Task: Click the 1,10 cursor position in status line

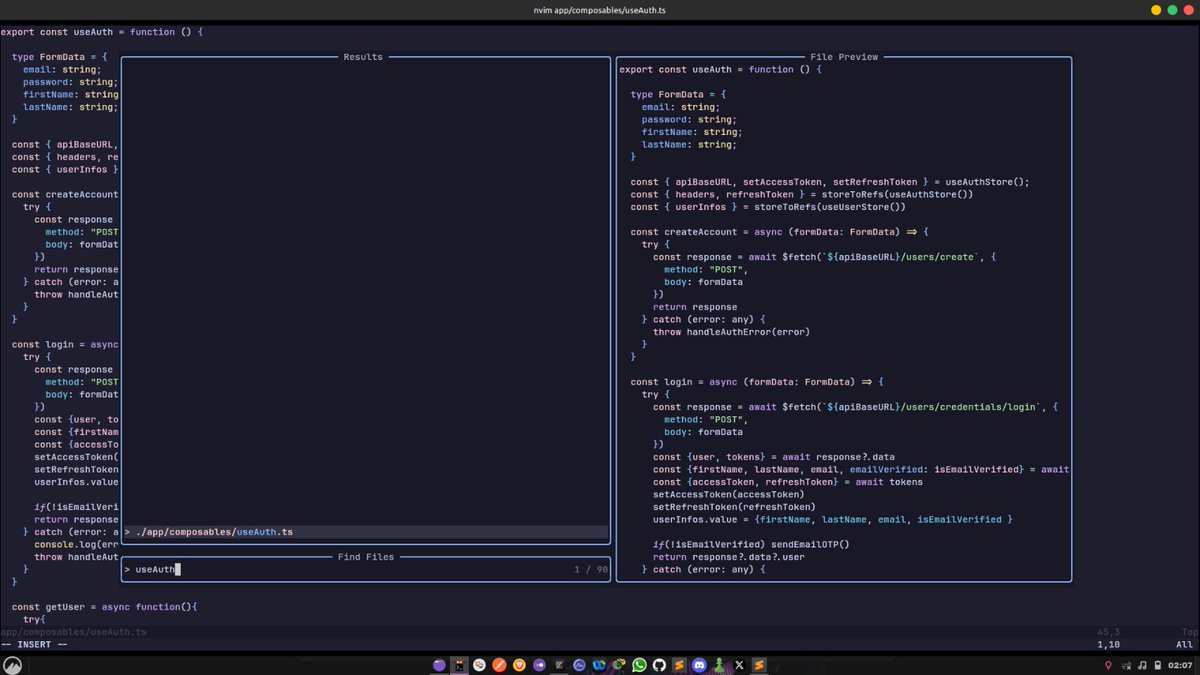Action: [x=1108, y=644]
